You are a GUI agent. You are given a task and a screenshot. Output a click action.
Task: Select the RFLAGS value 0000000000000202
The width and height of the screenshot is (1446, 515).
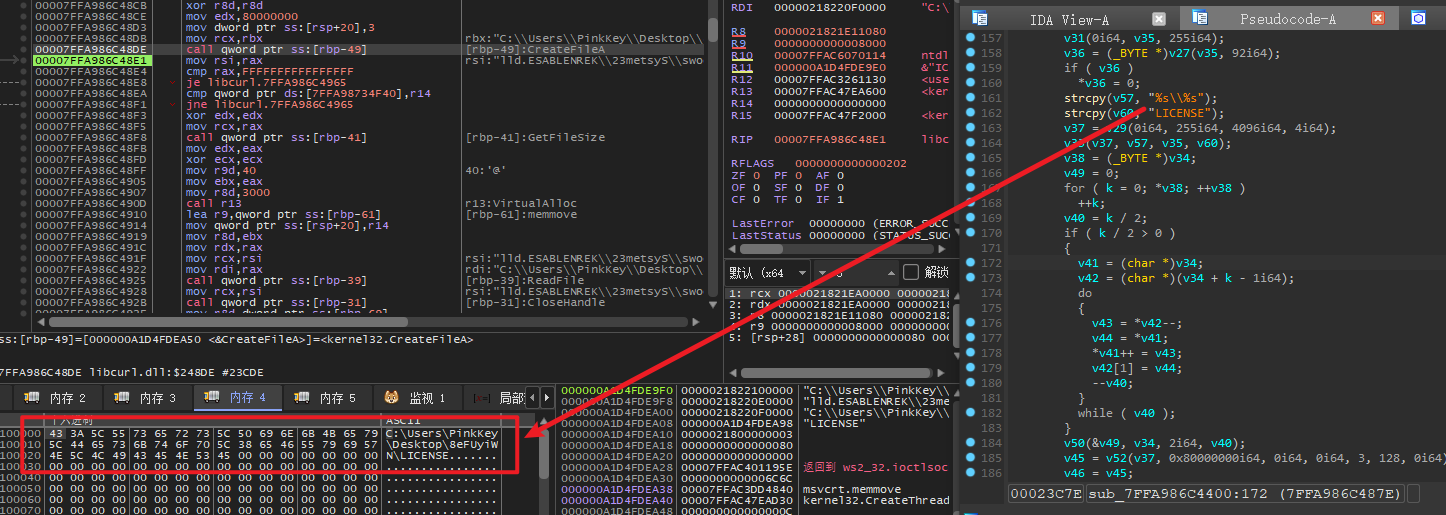[x=850, y=162]
